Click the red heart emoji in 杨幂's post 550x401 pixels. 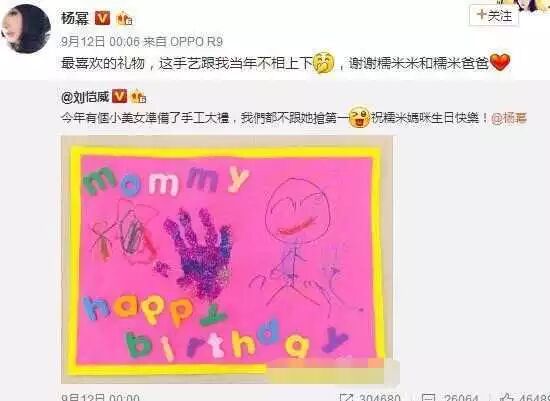click(x=499, y=64)
